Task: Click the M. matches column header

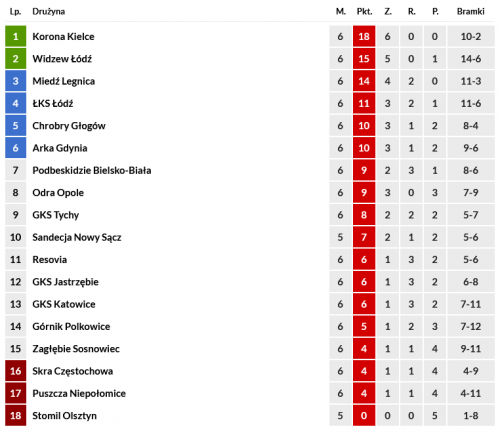Action: [341, 12]
